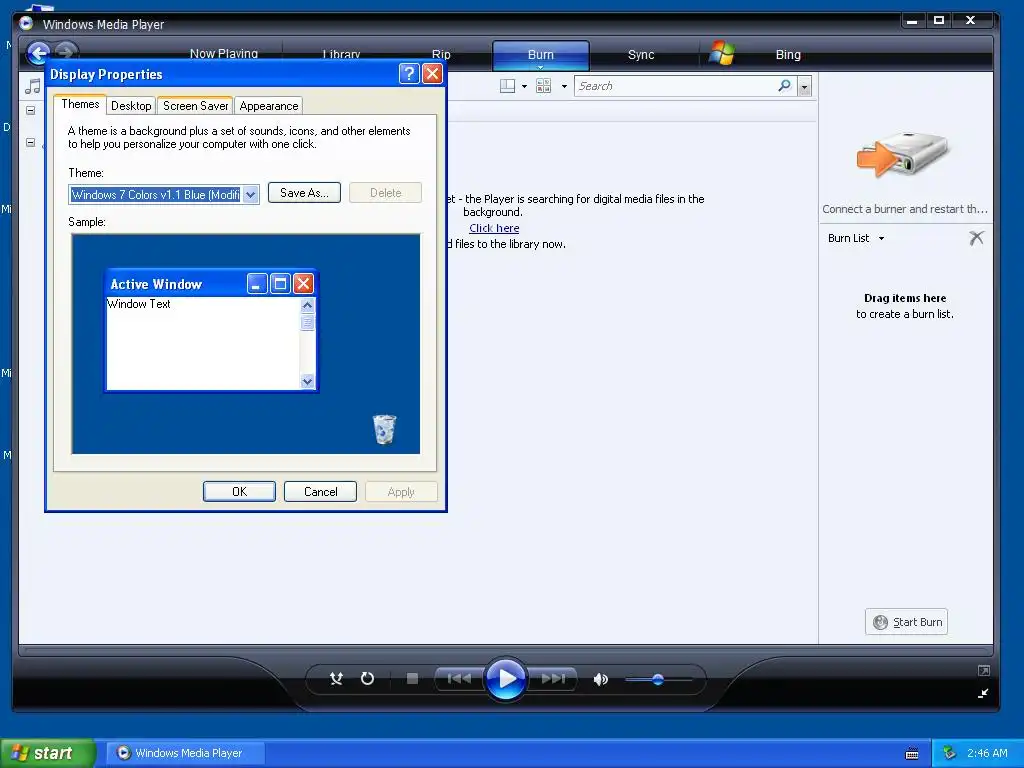
Task: Click Cancel in Display Properties
Action: pos(321,492)
